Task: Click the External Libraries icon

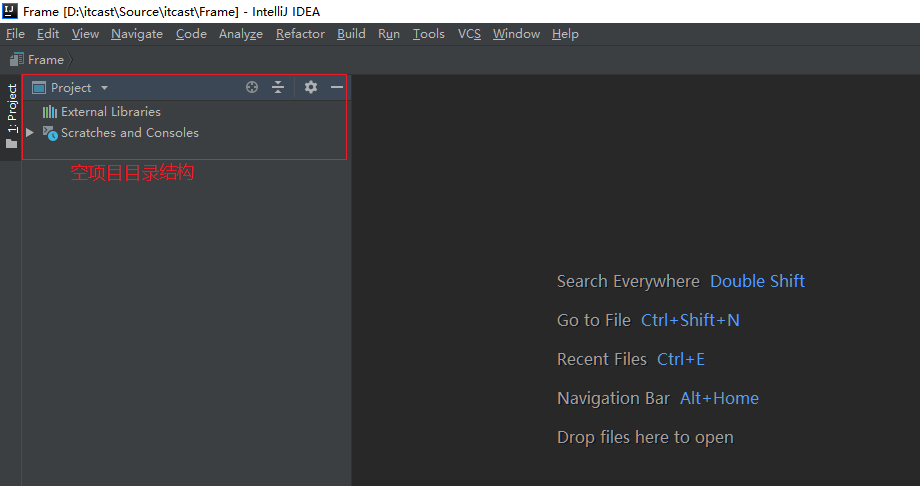Action: pyautogui.click(x=49, y=112)
